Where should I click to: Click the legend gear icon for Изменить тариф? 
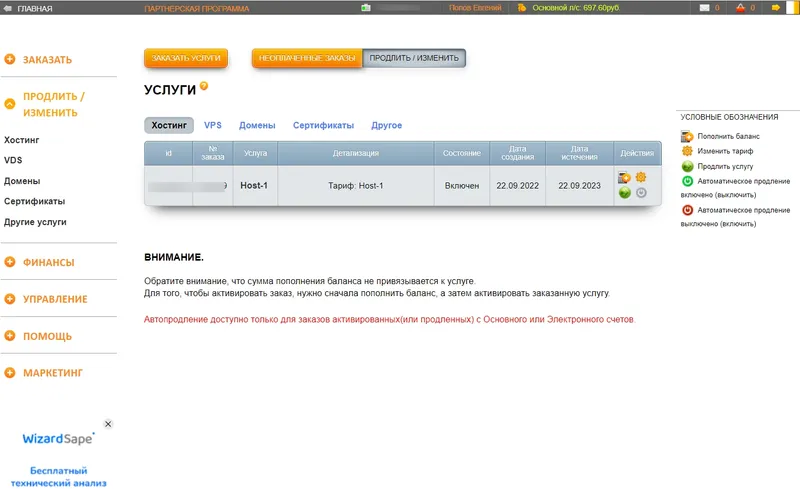pos(687,151)
